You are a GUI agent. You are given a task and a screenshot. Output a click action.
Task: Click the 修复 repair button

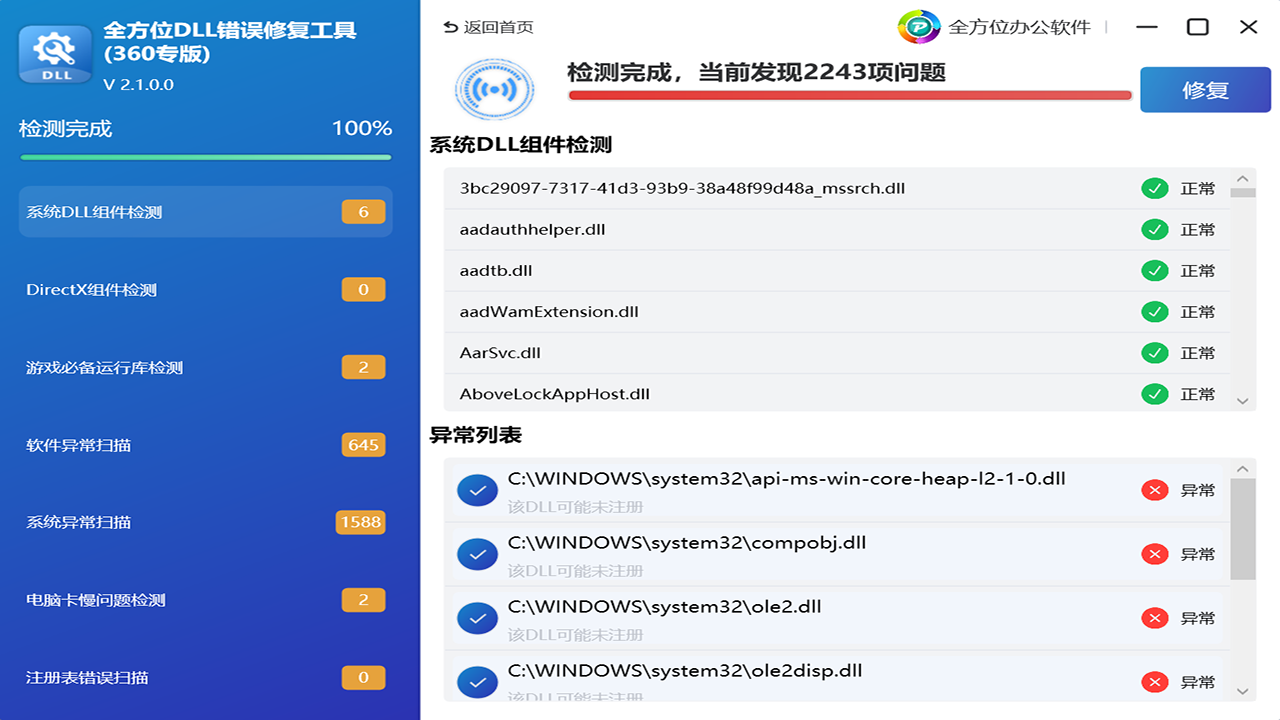point(1205,89)
